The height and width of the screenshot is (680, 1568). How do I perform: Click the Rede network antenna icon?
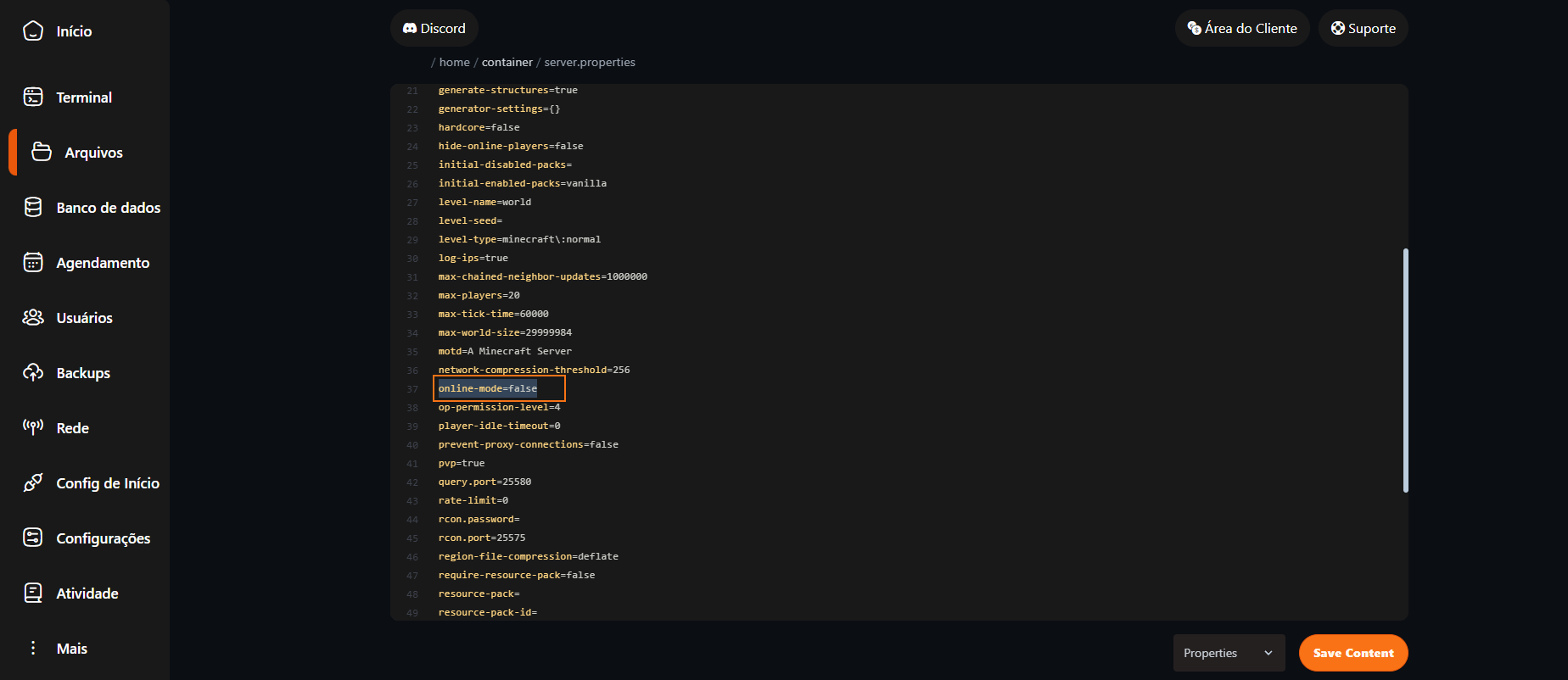pos(33,427)
